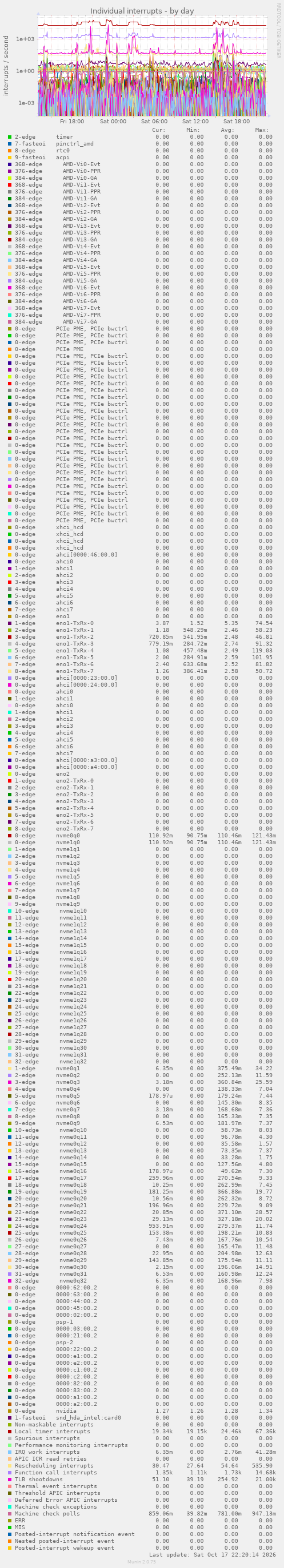Select the "Performance monitoring interrupts" legend entry
Viewport: 284px width, 1568px height.
(71, 1445)
